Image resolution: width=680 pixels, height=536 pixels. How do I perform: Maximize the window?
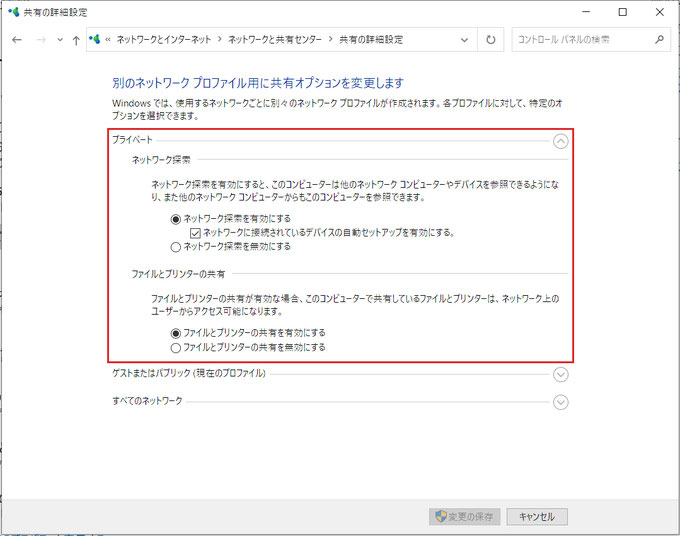click(x=622, y=12)
